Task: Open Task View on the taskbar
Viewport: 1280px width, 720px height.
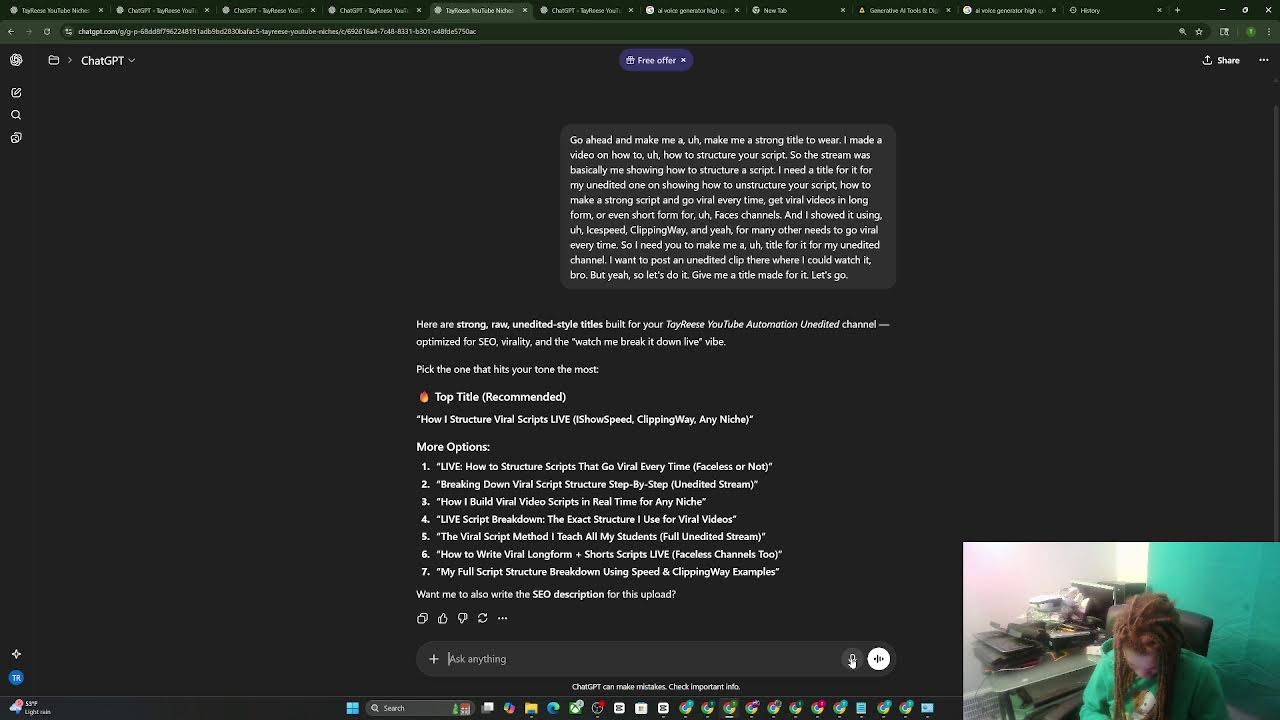Action: [x=487, y=708]
